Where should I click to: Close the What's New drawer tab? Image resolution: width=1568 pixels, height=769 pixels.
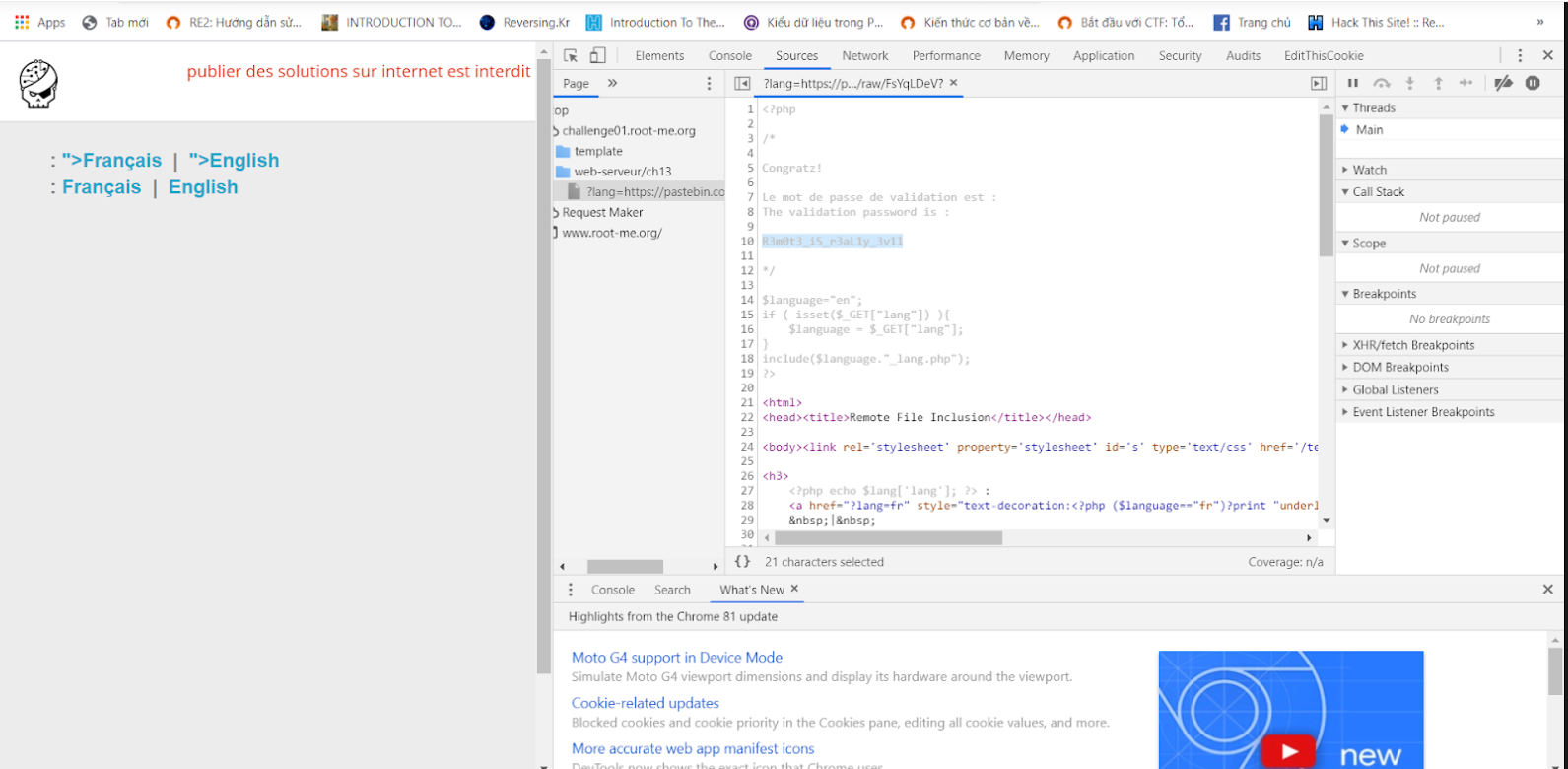tap(794, 590)
